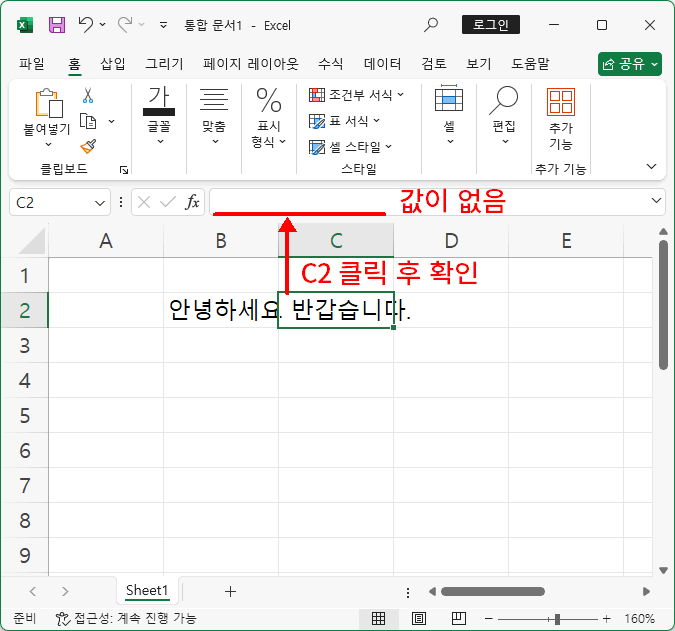This screenshot has width=675, height=631.
Task: Click the Sheet1 sheet tab
Action: tap(147, 591)
